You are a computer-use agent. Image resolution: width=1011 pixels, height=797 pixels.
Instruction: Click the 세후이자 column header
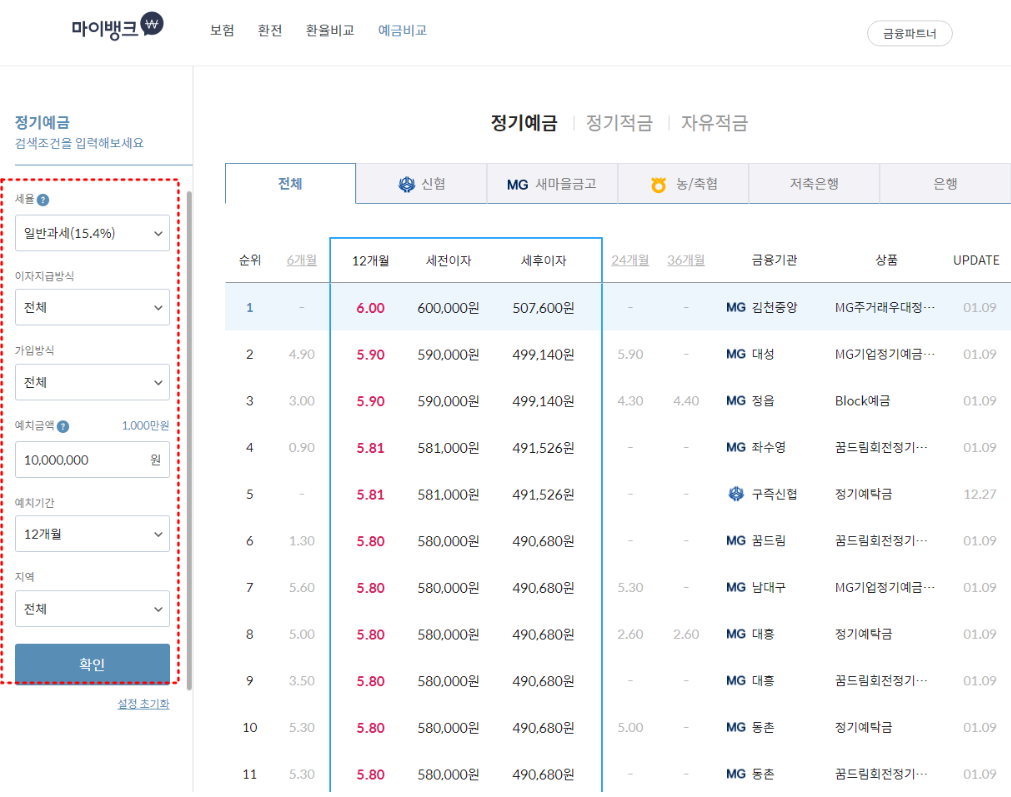543,261
